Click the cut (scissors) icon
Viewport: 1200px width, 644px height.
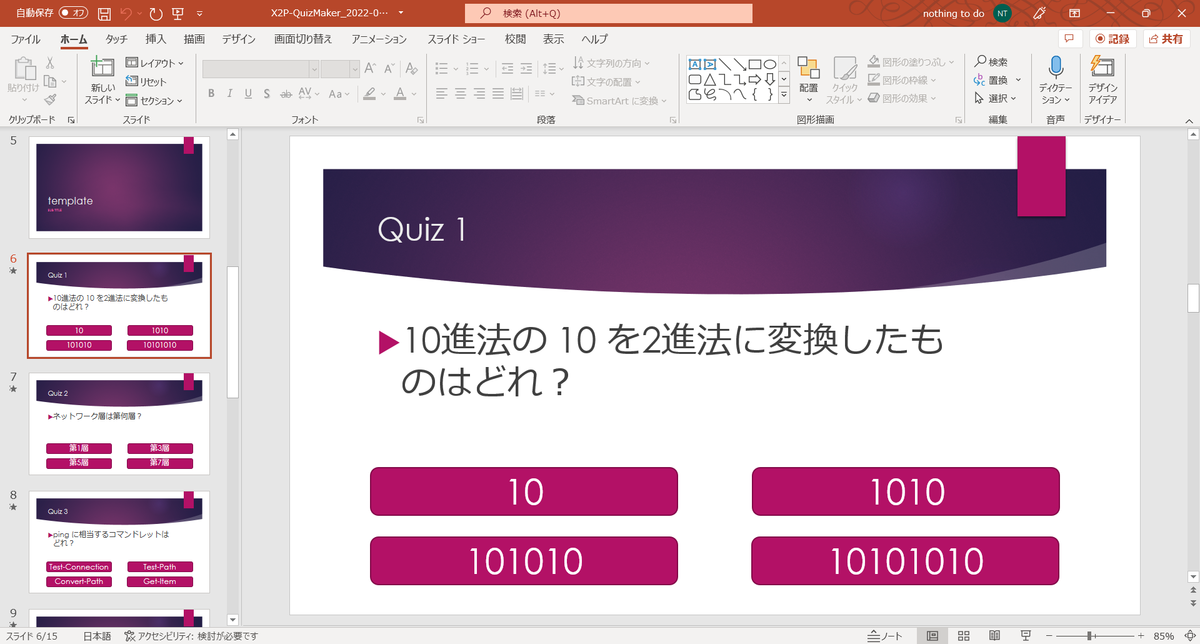coord(50,63)
